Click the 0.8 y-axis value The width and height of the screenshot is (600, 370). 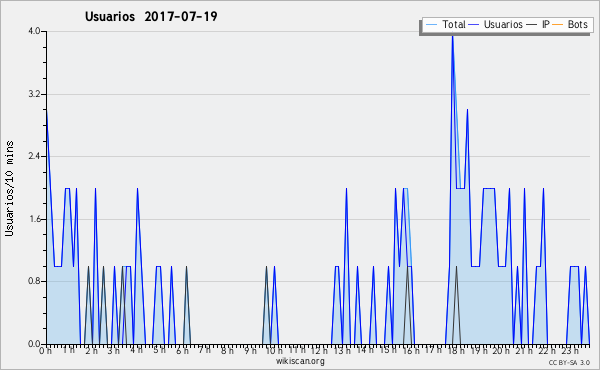pos(34,281)
